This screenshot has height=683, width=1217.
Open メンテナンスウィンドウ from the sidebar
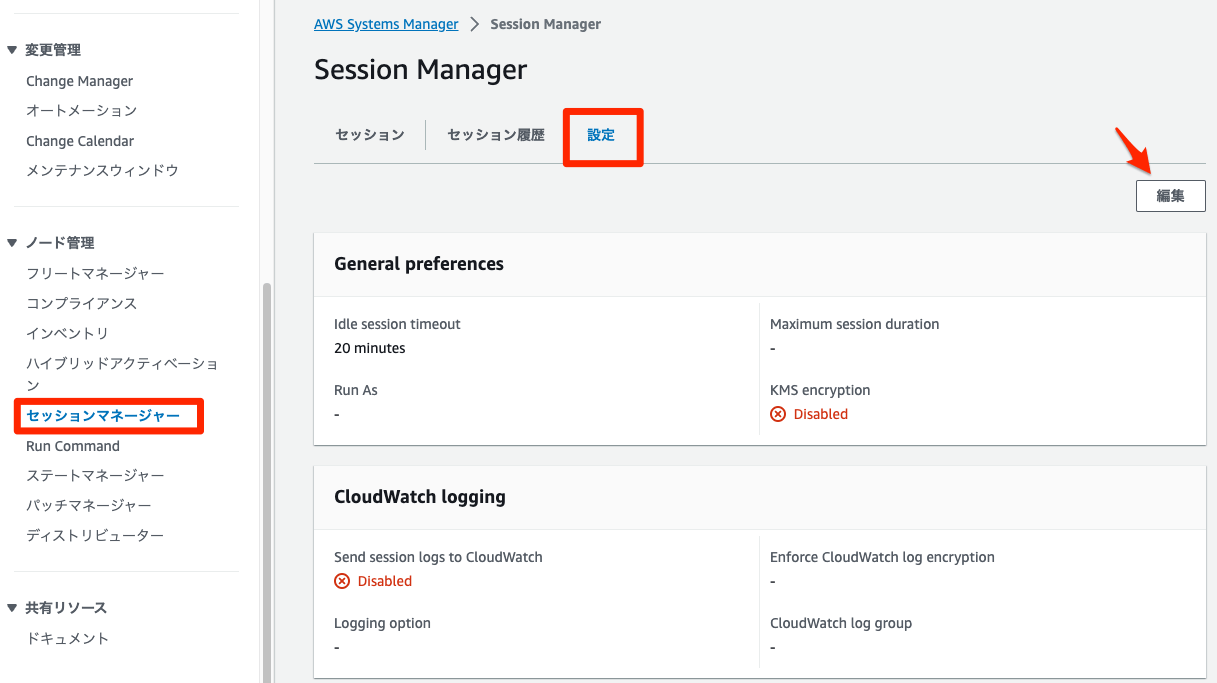pos(102,170)
